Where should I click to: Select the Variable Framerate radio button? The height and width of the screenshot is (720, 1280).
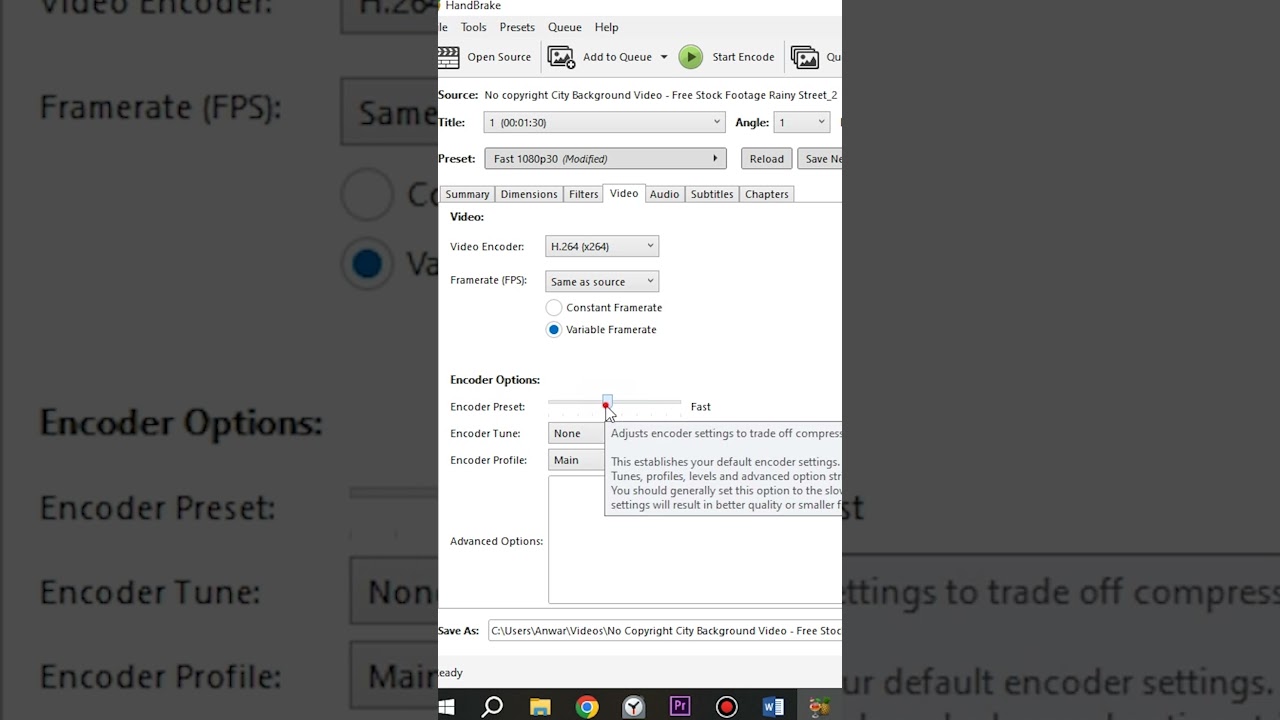pyautogui.click(x=554, y=330)
